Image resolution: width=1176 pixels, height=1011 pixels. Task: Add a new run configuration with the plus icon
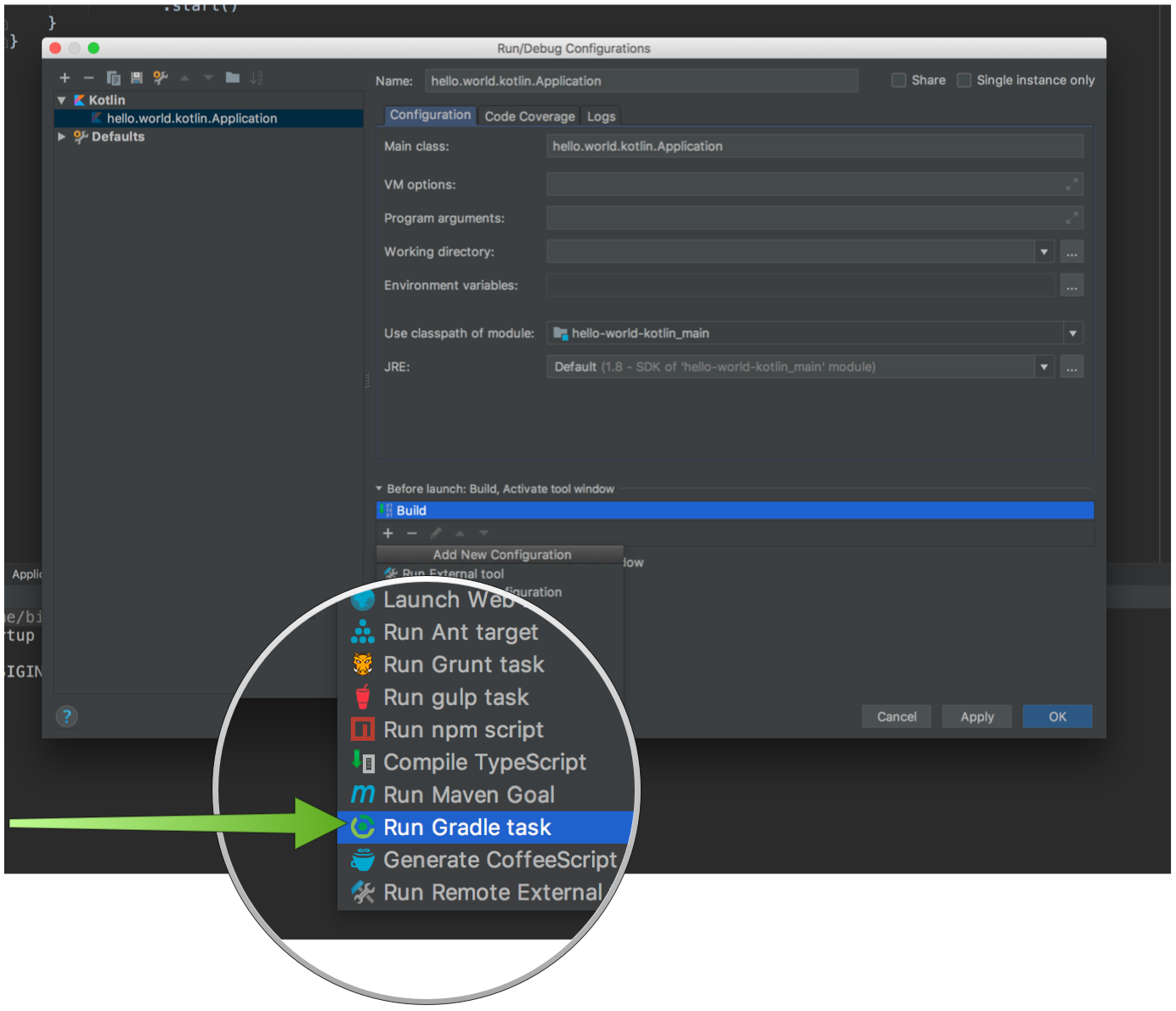click(65, 77)
